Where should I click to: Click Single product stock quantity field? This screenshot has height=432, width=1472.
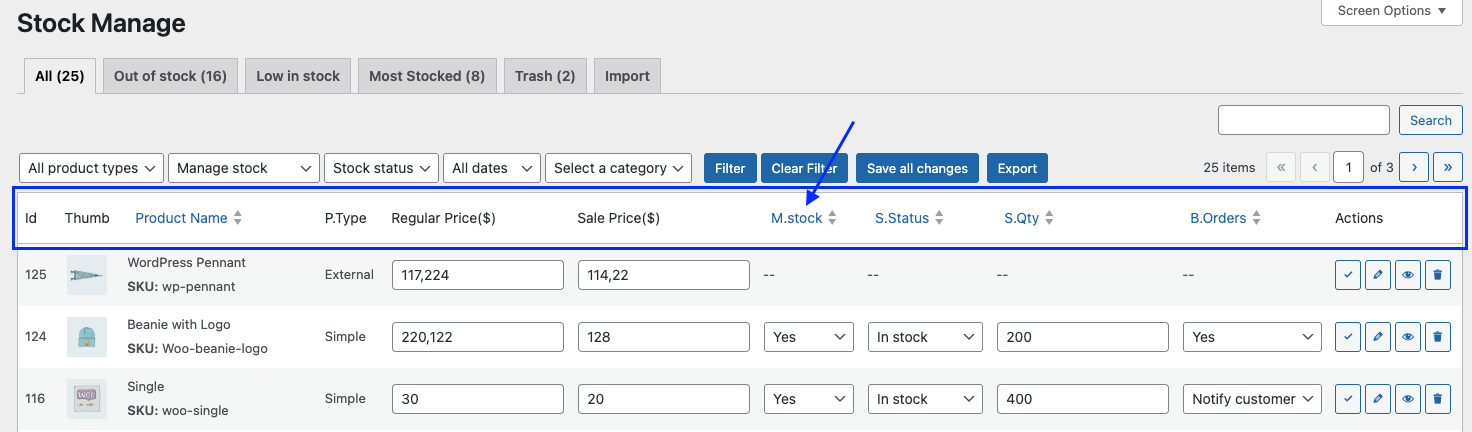(x=1083, y=399)
